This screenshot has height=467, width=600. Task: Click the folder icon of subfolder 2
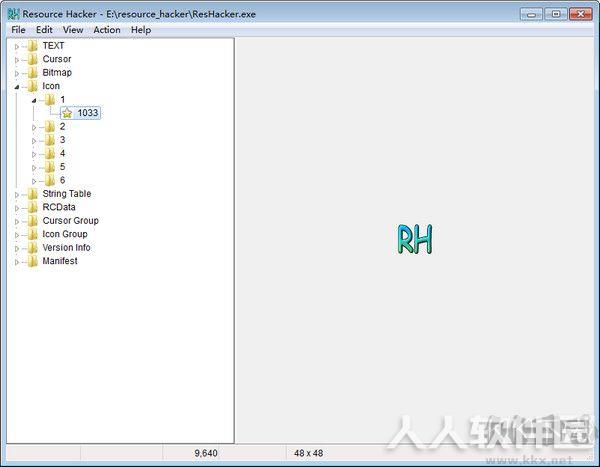(50, 127)
